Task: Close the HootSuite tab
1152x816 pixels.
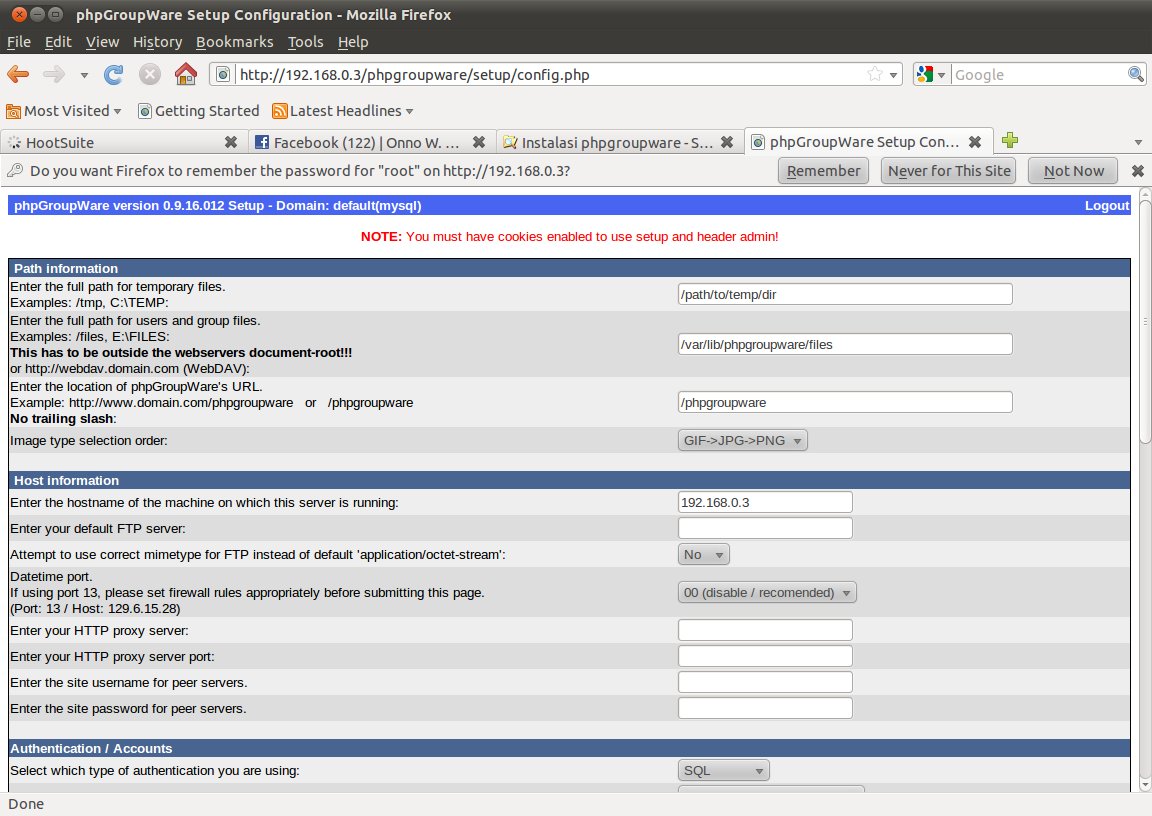Action: point(231,142)
